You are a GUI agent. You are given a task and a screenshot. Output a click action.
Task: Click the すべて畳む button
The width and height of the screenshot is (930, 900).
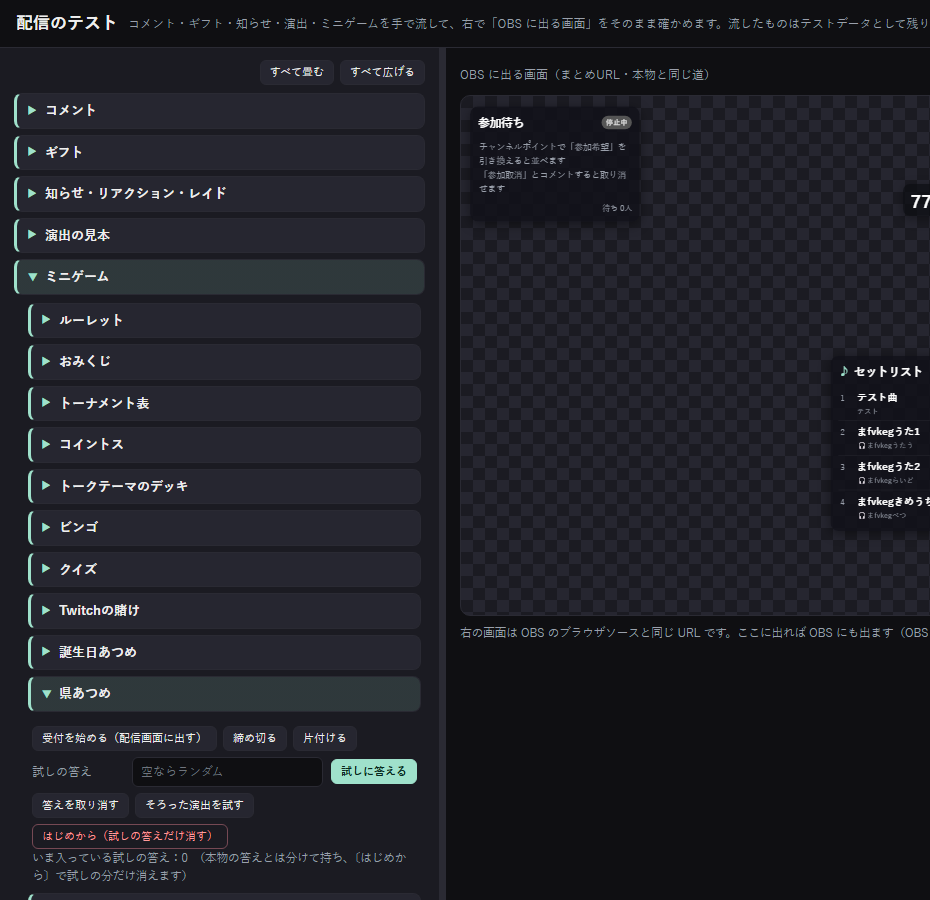297,72
